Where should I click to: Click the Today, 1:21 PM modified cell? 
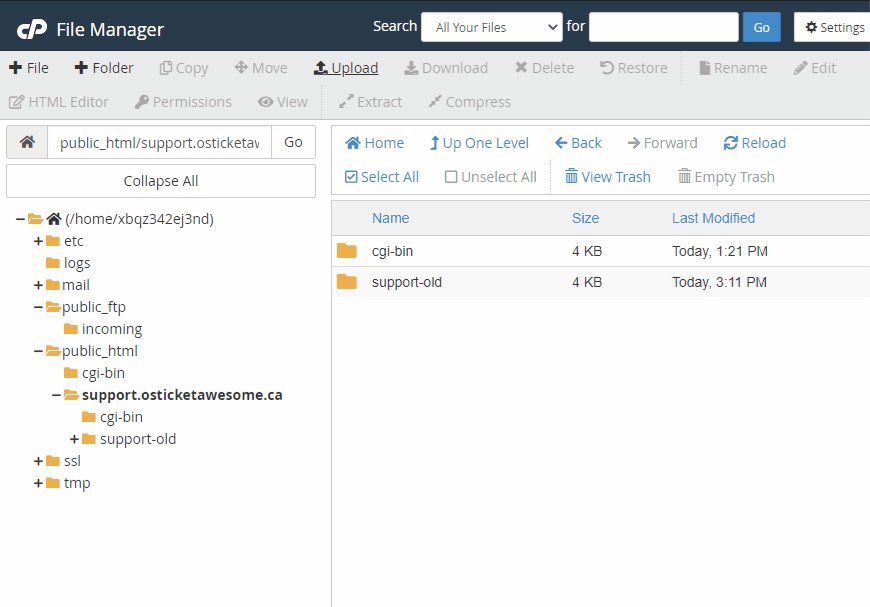[x=720, y=251]
